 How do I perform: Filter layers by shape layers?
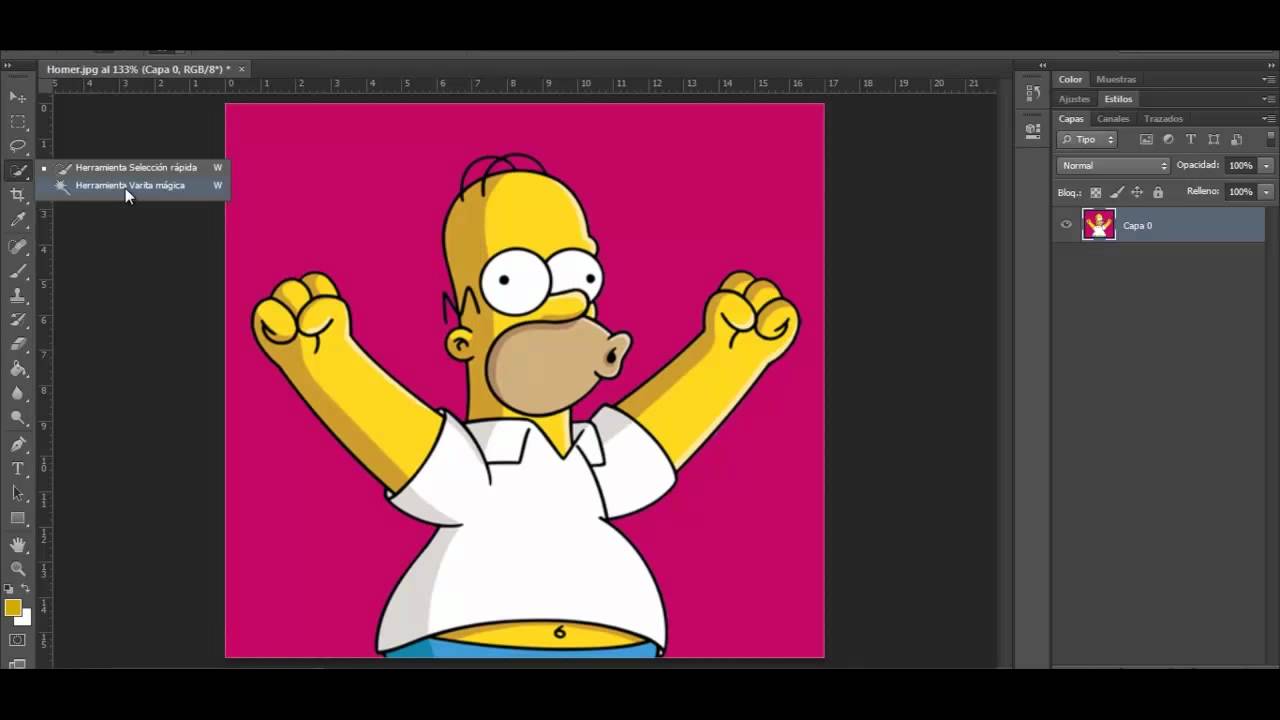[1213, 140]
